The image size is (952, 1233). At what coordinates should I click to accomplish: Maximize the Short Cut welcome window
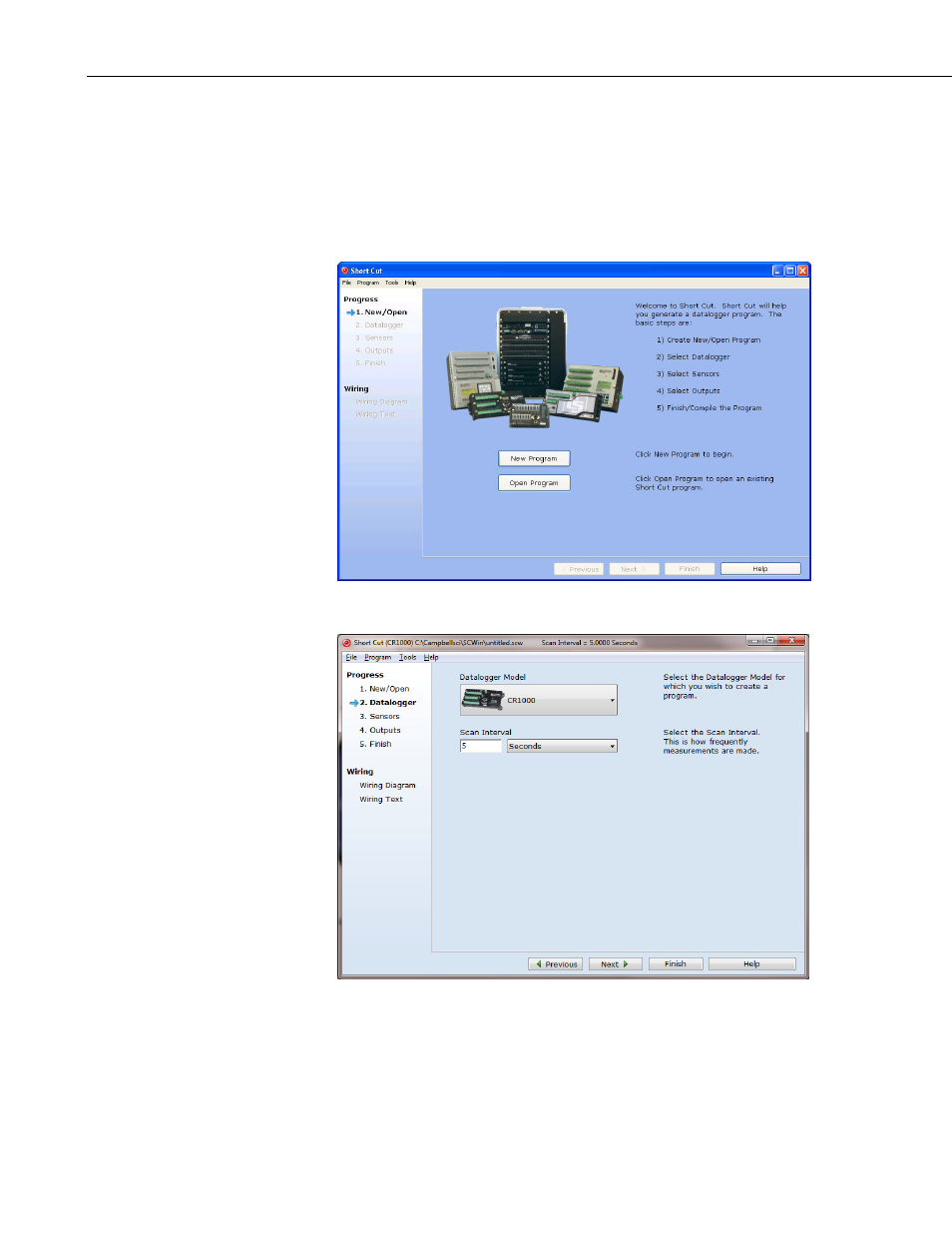(790, 271)
